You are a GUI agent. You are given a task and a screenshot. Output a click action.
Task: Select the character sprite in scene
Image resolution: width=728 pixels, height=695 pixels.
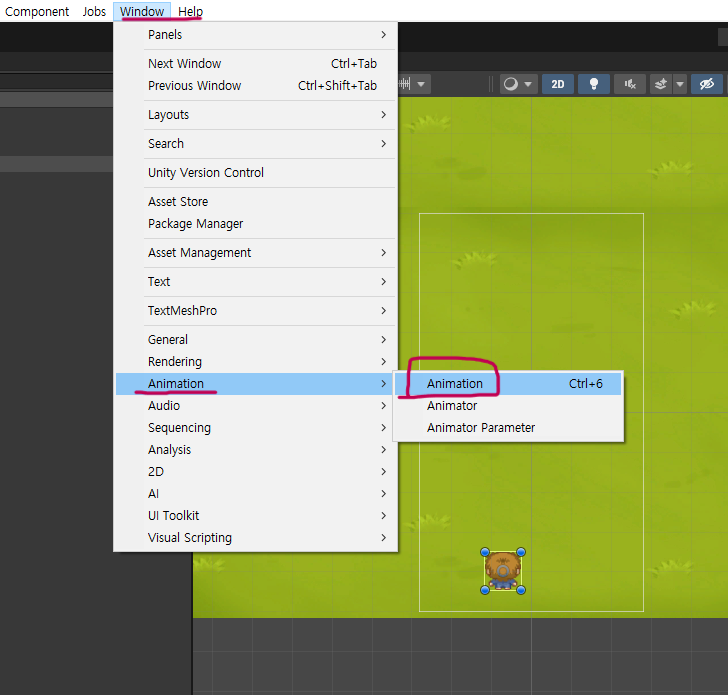(x=502, y=570)
